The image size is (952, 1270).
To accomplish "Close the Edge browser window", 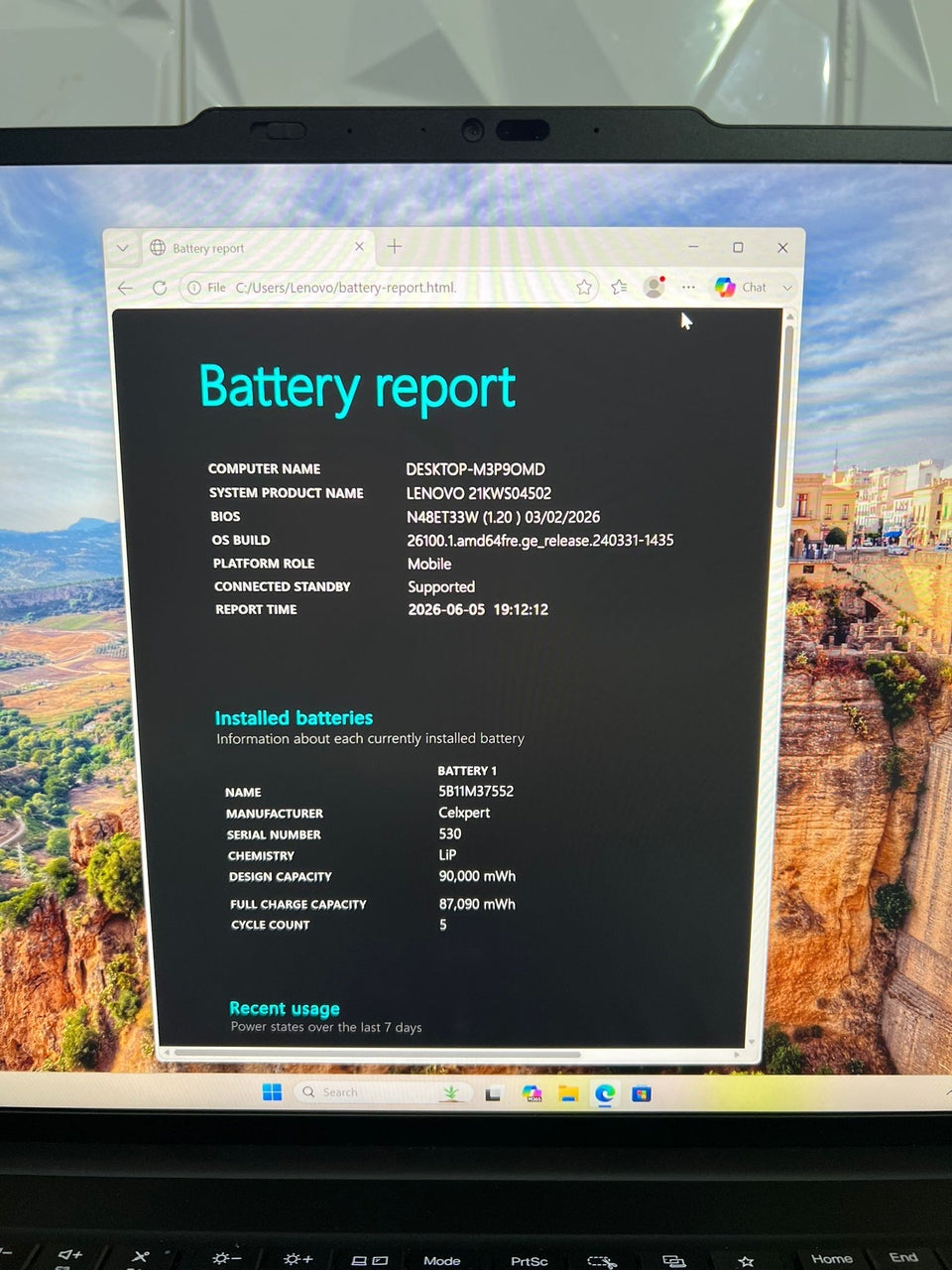I will [782, 247].
